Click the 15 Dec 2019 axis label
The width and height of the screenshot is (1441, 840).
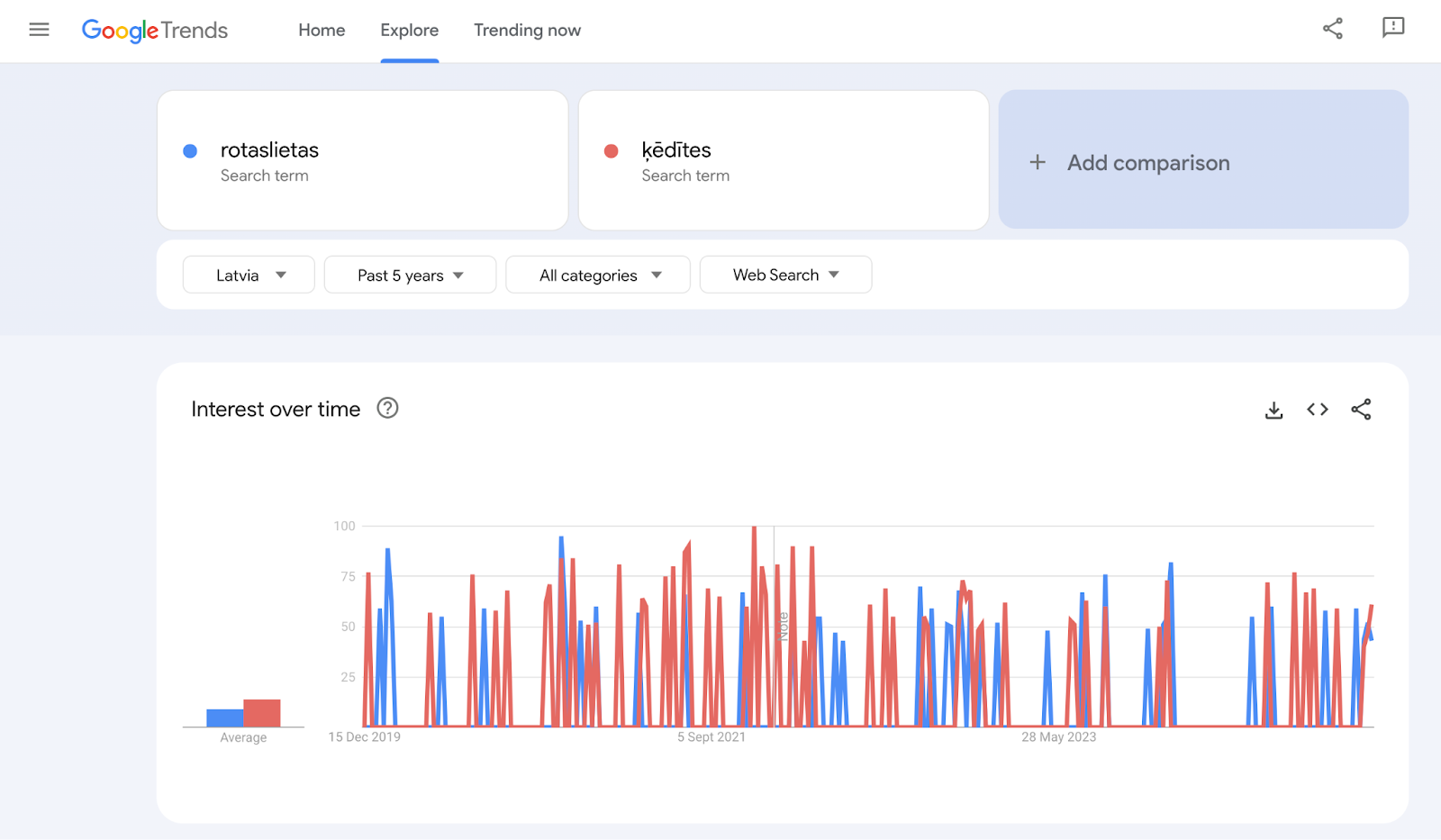tap(365, 737)
